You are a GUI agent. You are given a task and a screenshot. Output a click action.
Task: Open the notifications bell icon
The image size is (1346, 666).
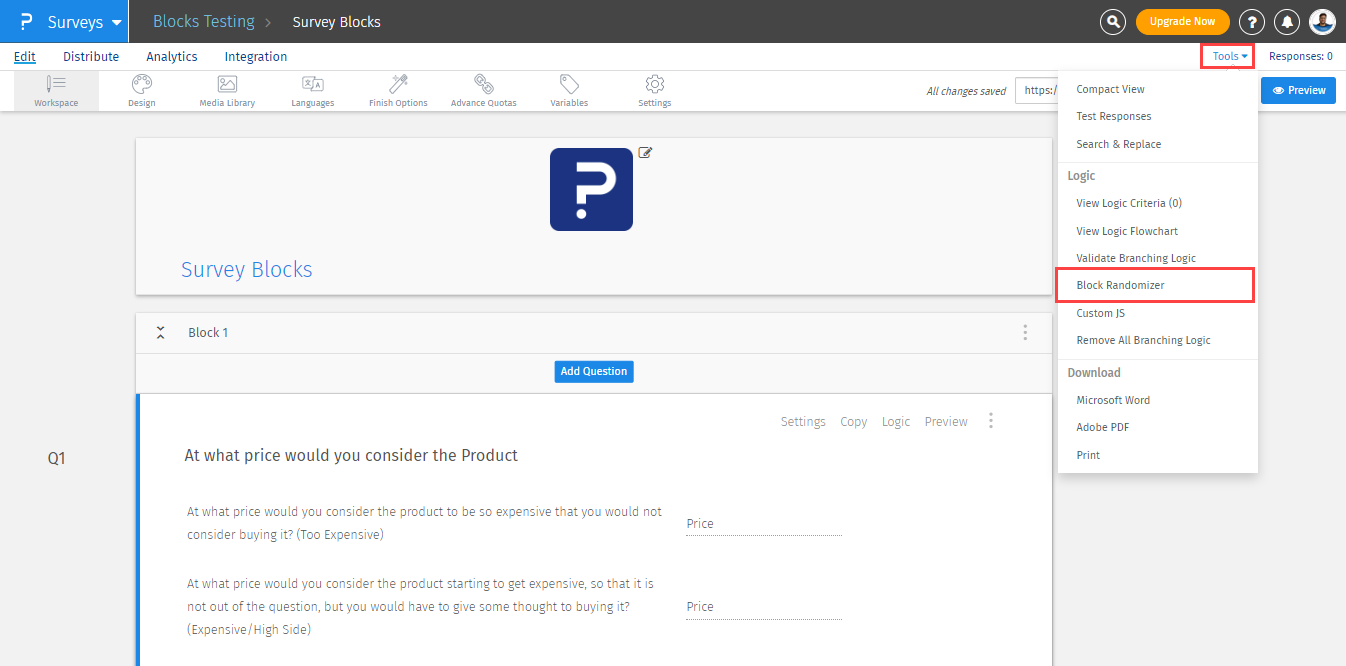(x=1288, y=21)
